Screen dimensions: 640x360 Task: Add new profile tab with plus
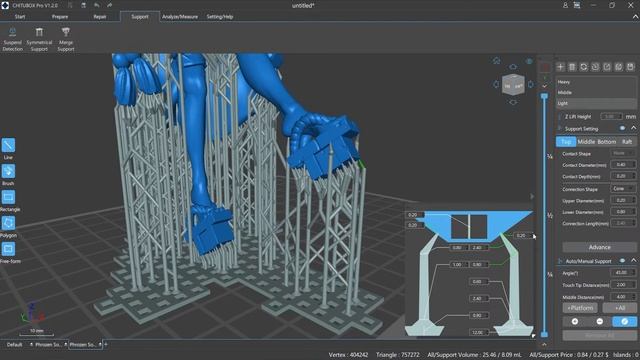(106, 344)
